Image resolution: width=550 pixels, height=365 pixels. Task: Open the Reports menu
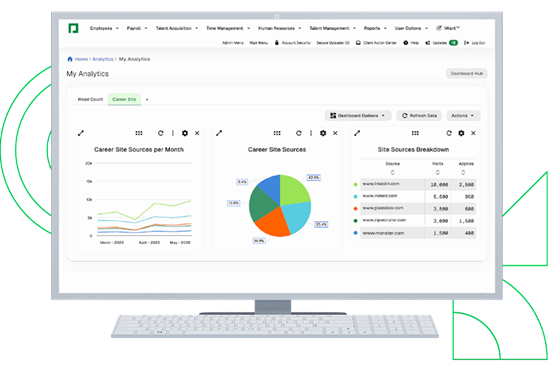(375, 28)
